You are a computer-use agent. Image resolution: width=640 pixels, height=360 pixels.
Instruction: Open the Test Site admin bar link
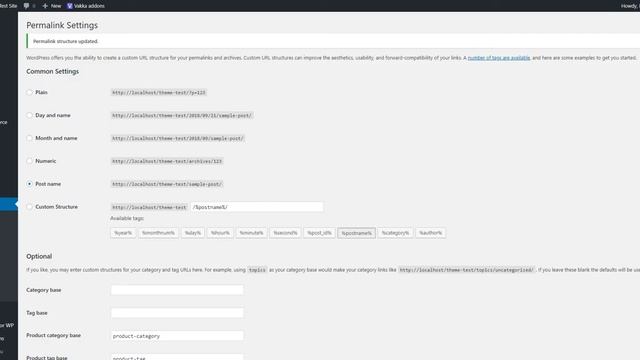[8, 6]
